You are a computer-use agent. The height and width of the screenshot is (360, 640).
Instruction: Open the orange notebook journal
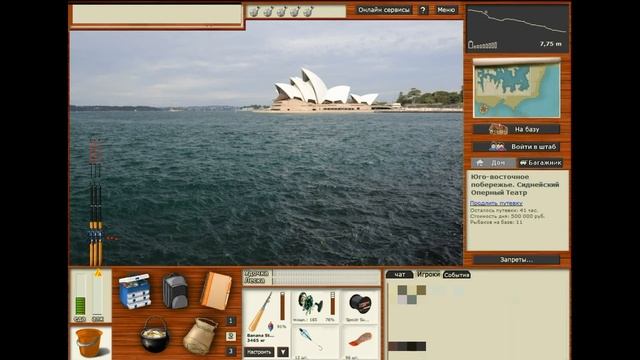(216, 290)
